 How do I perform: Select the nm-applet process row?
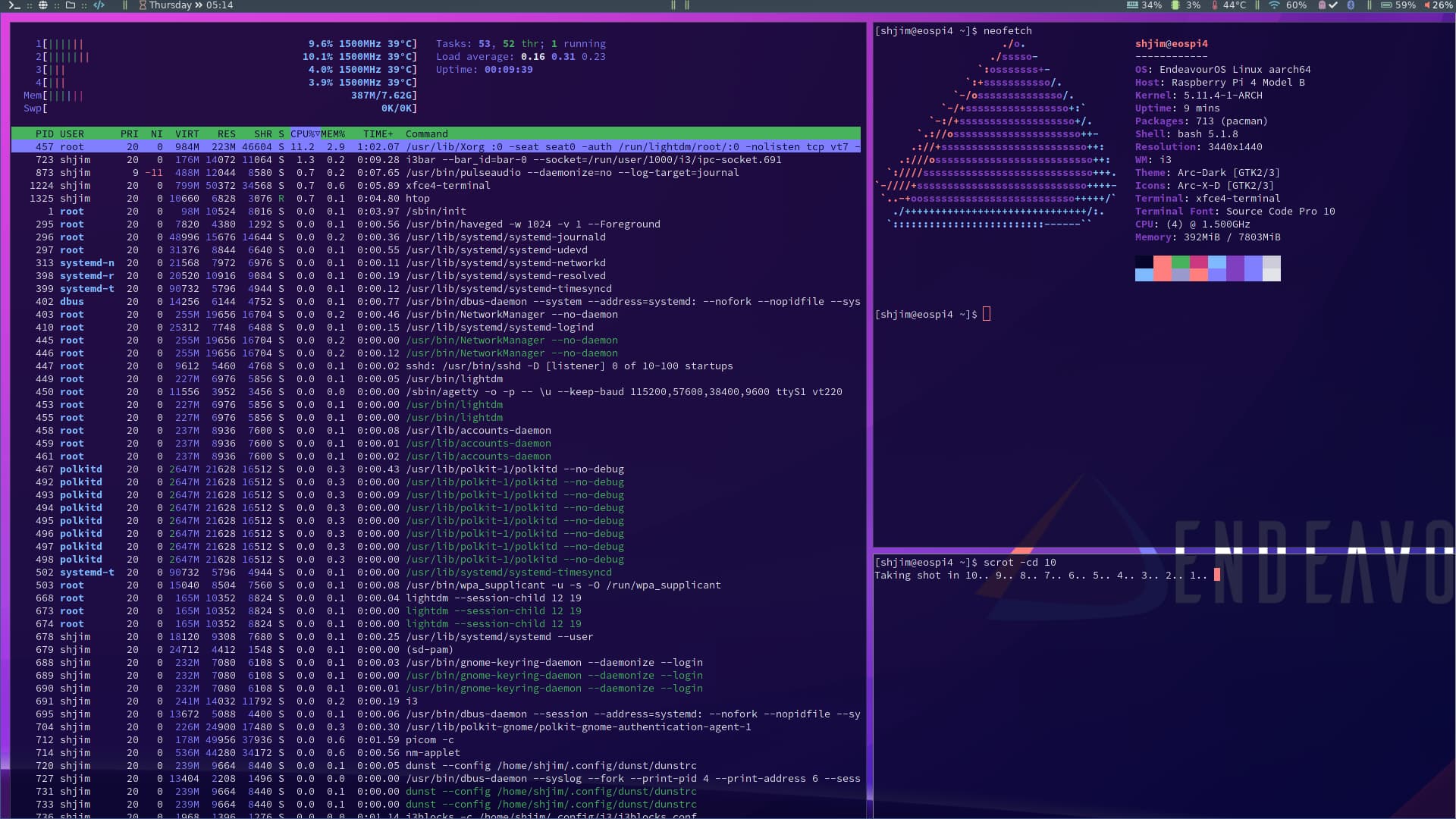pyautogui.click(x=436, y=753)
